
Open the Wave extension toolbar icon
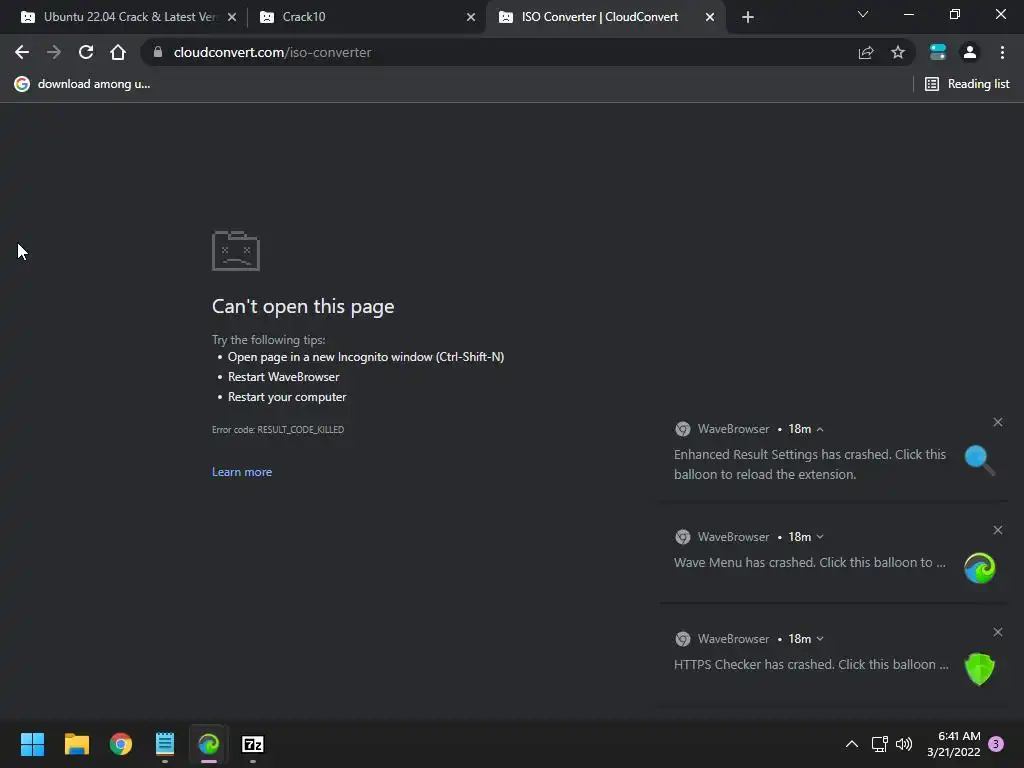[x=938, y=52]
